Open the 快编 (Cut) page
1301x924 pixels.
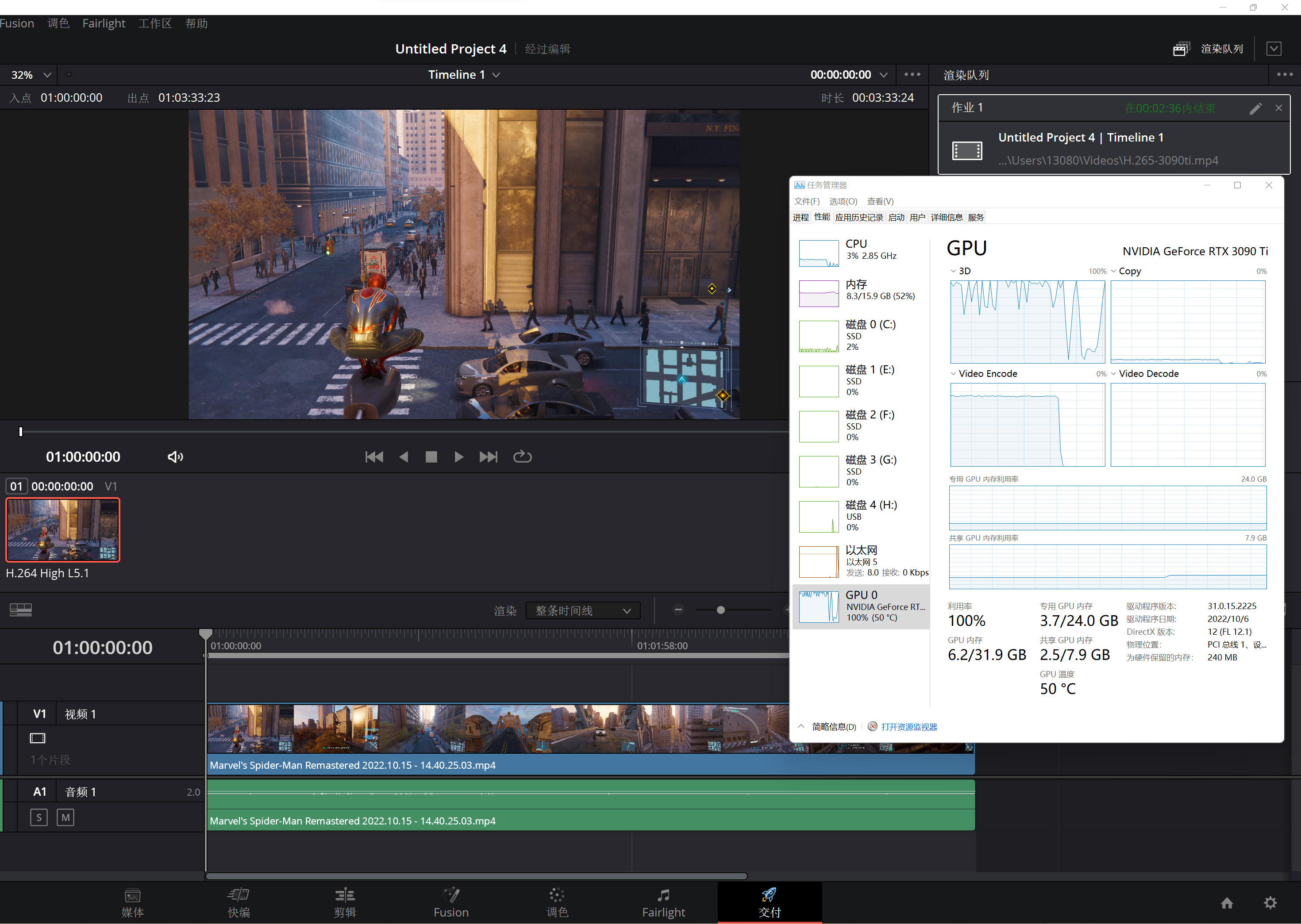pyautogui.click(x=239, y=902)
